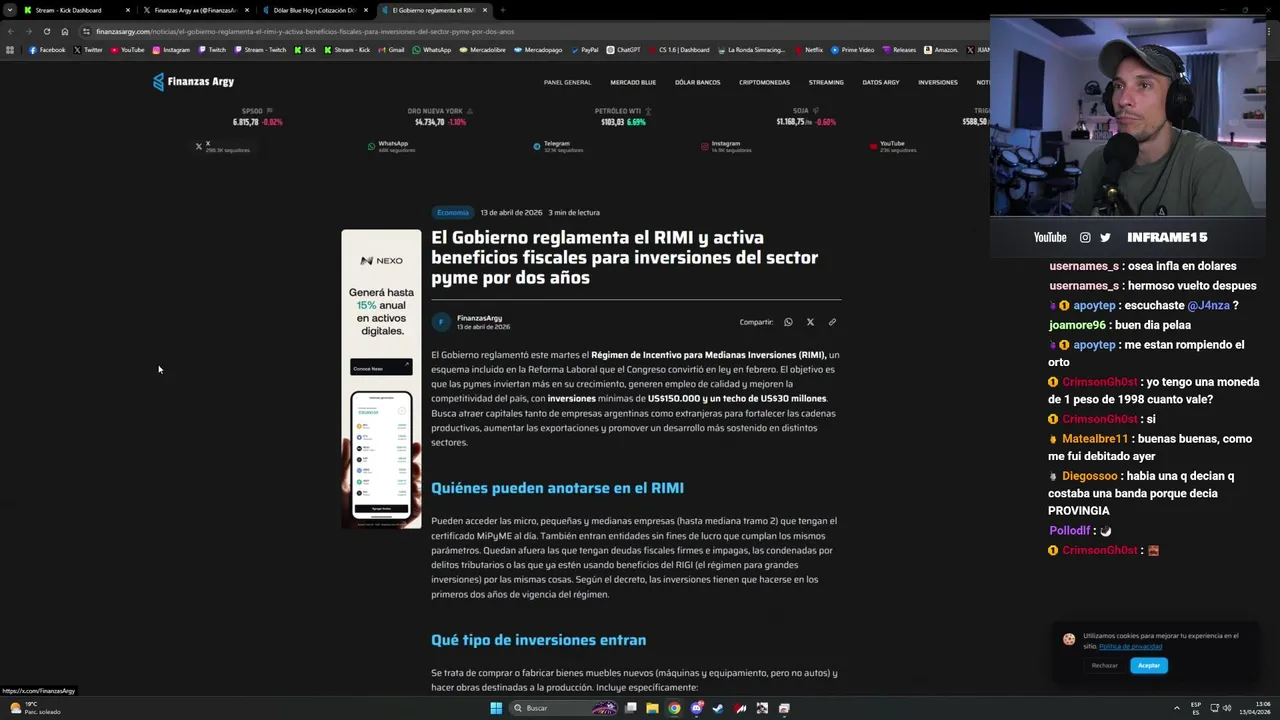The width and height of the screenshot is (1280, 720).
Task: Open the browser tab search dropdown
Action: [x=10, y=10]
